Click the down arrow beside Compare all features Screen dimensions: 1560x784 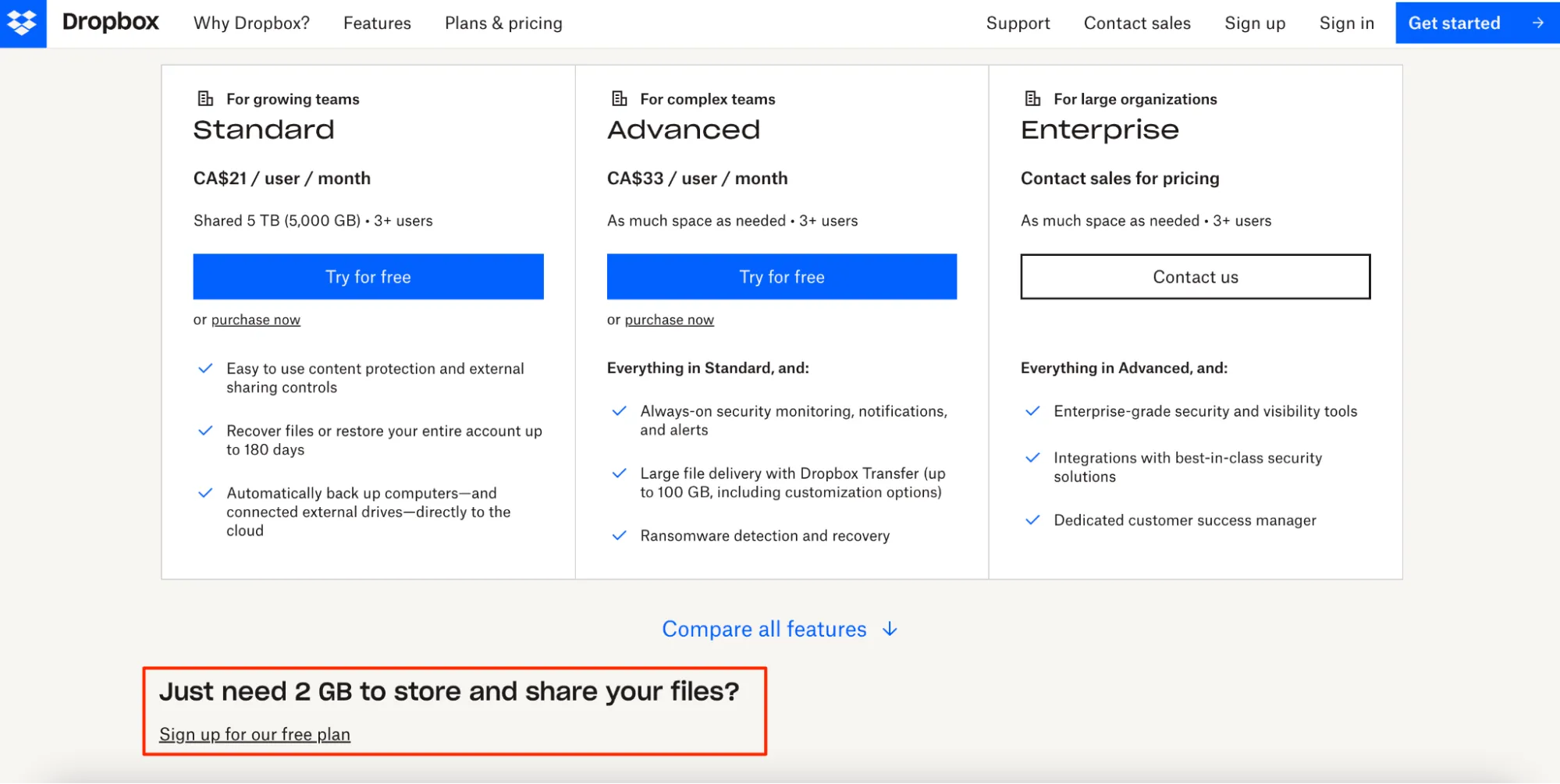tap(890, 629)
